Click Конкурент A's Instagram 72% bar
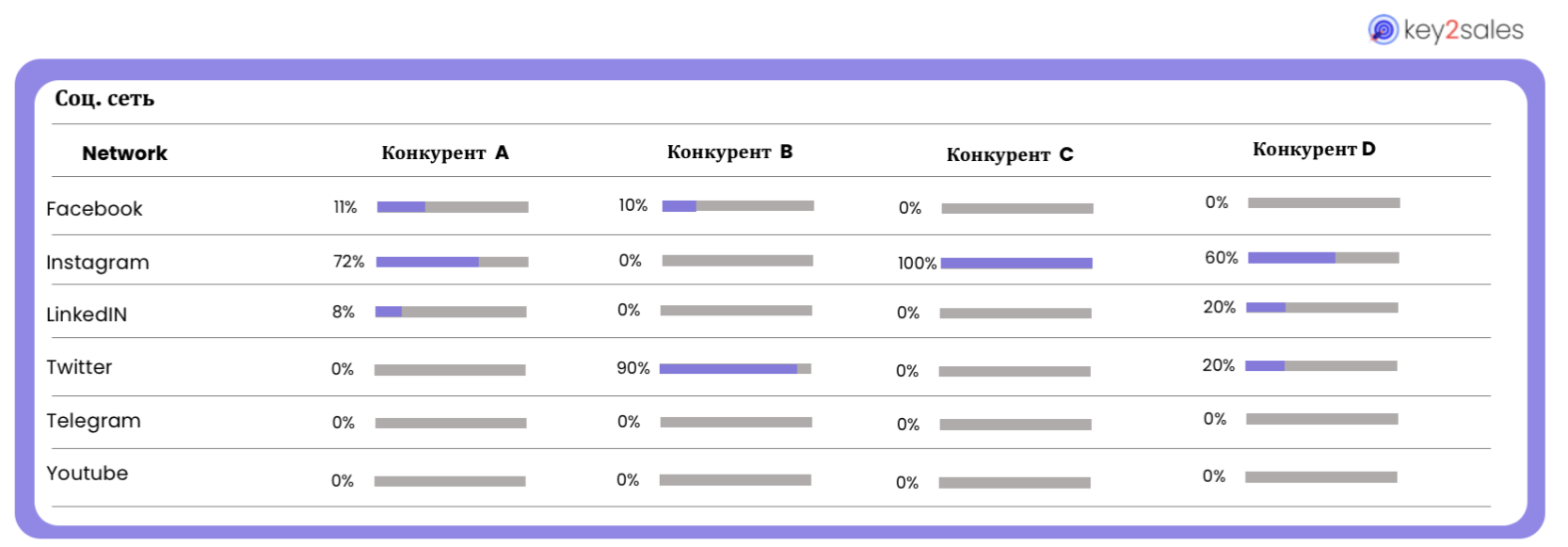Image resolution: width=1568 pixels, height=547 pixels. [x=452, y=262]
